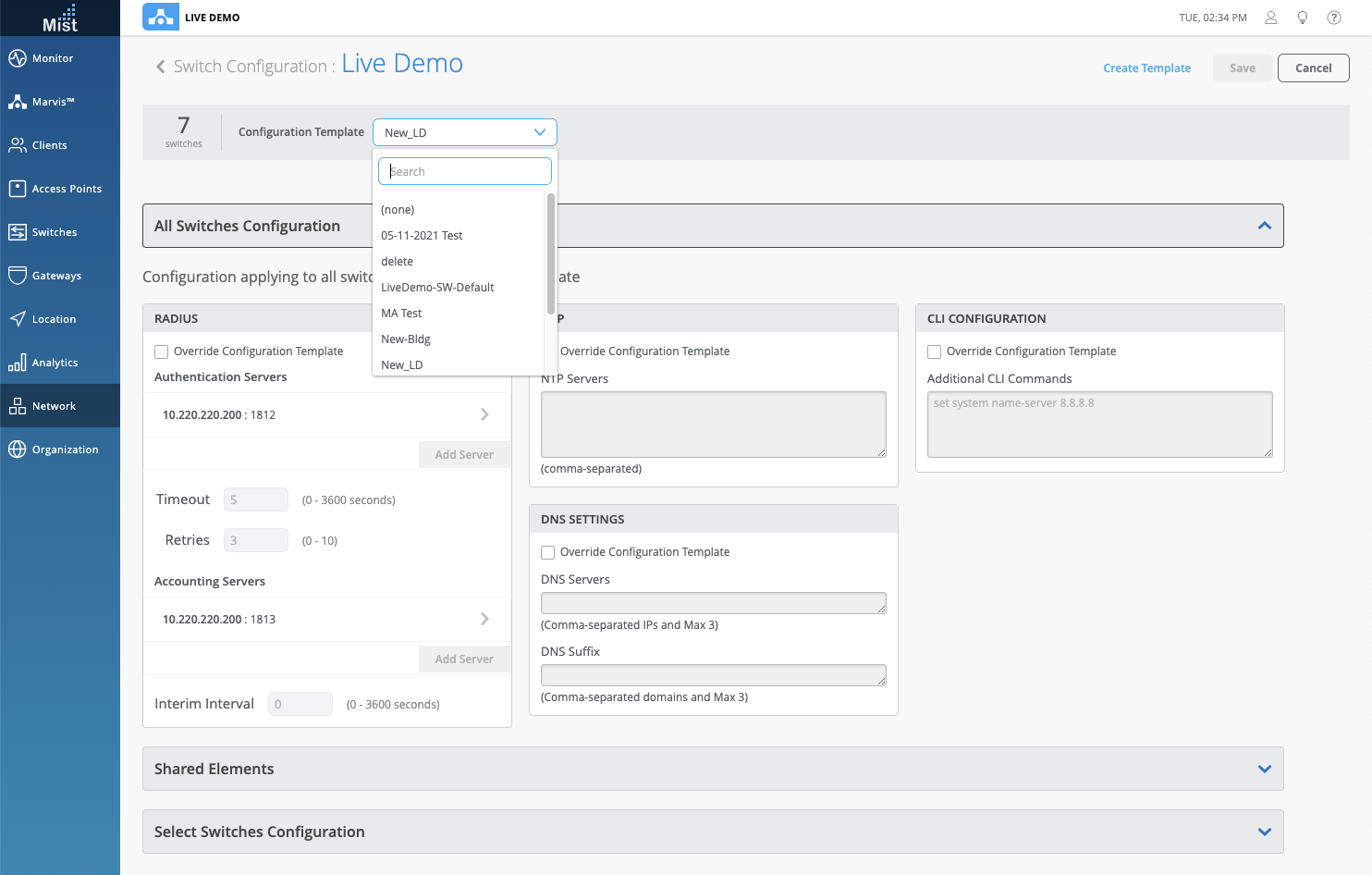Open the Monitor section icon
Viewport: 1372px width, 875px height.
click(x=17, y=58)
